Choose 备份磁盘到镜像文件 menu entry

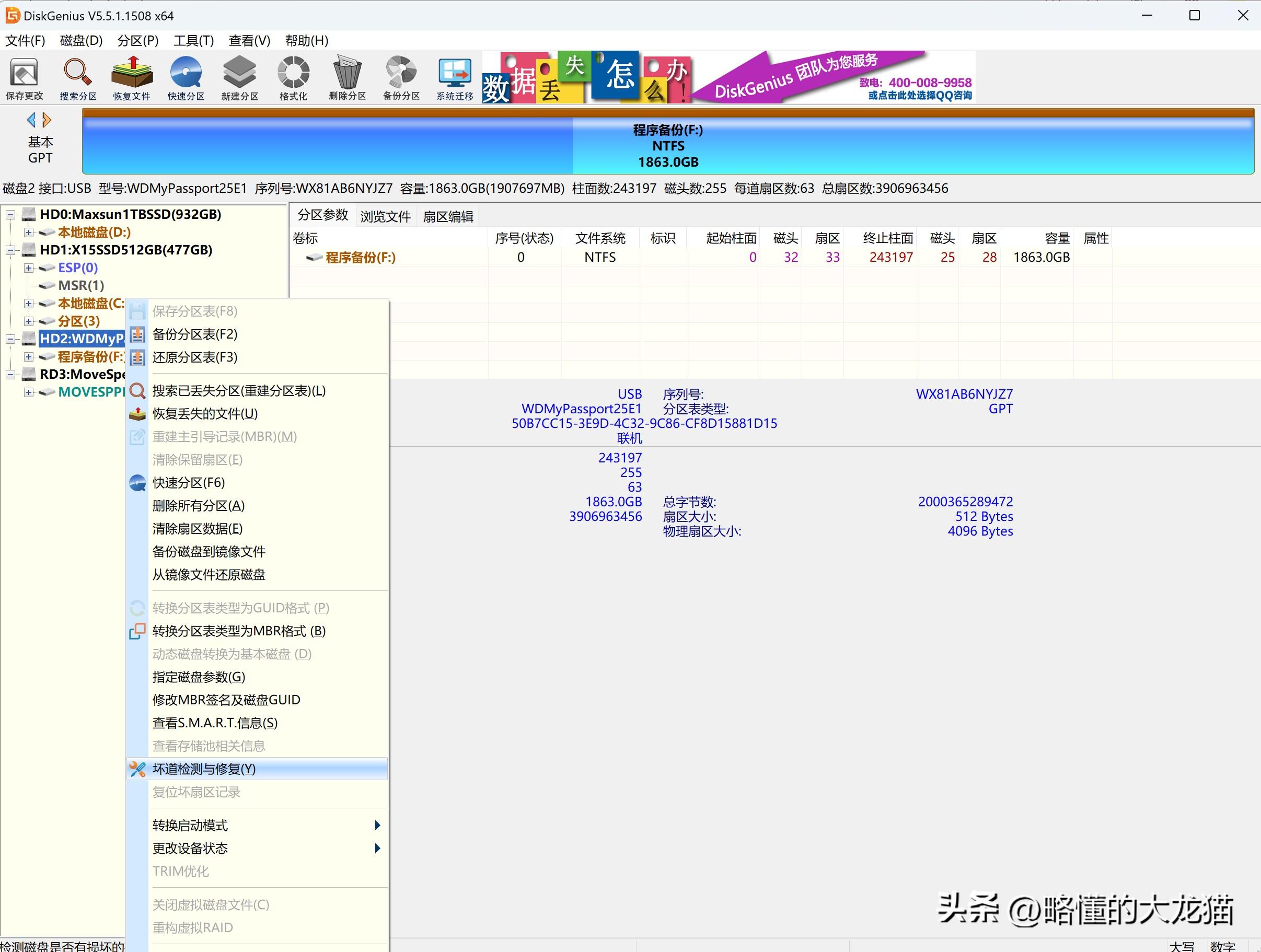tap(257, 552)
